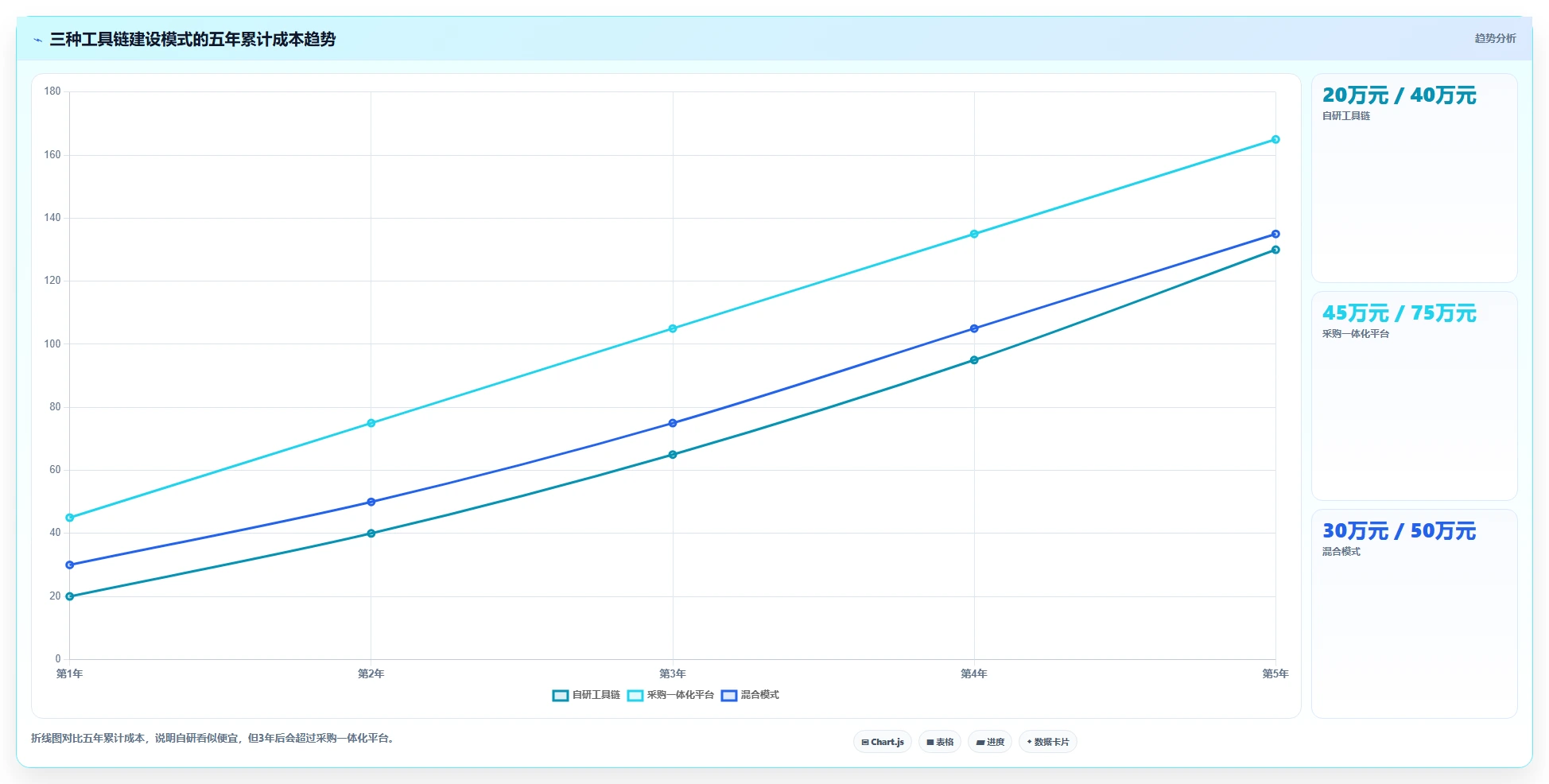The width and height of the screenshot is (1549, 784).
Task: Open the 45万元 / 75万元 采购一体化平台 card
Action: [x=1414, y=396]
